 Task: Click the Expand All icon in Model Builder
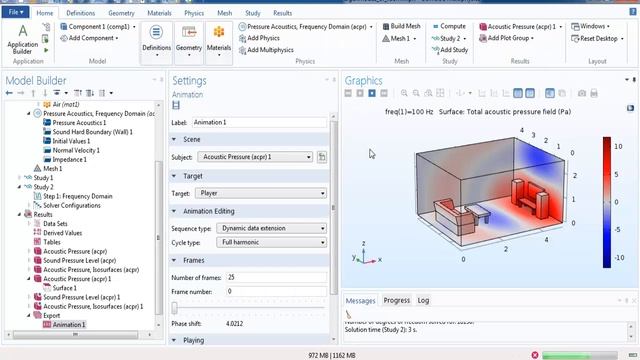pyautogui.click(x=90, y=93)
